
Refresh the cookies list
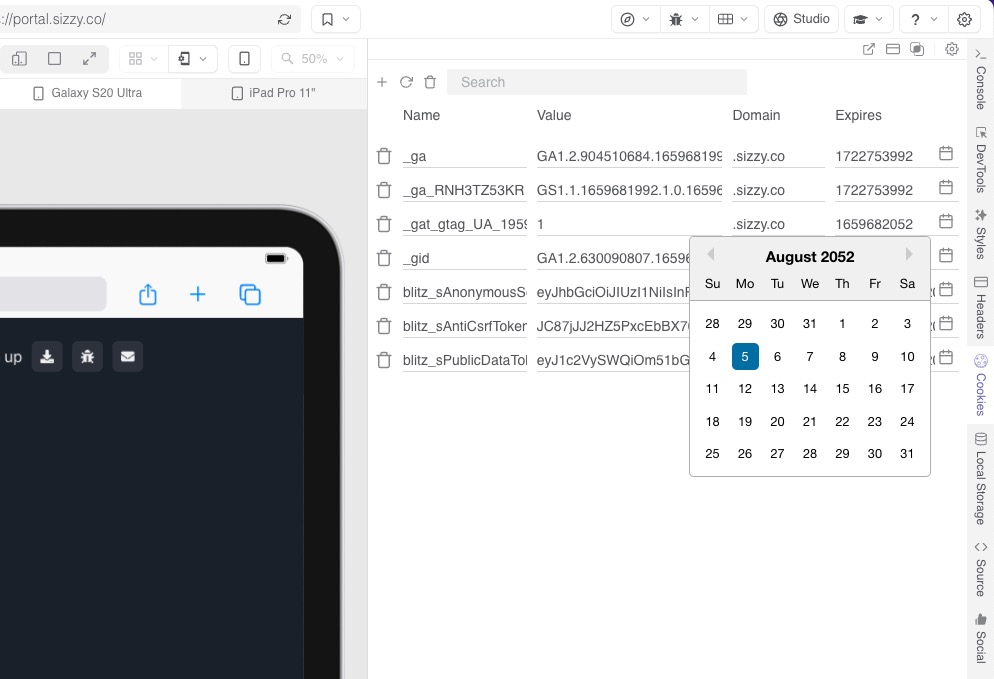coord(406,82)
